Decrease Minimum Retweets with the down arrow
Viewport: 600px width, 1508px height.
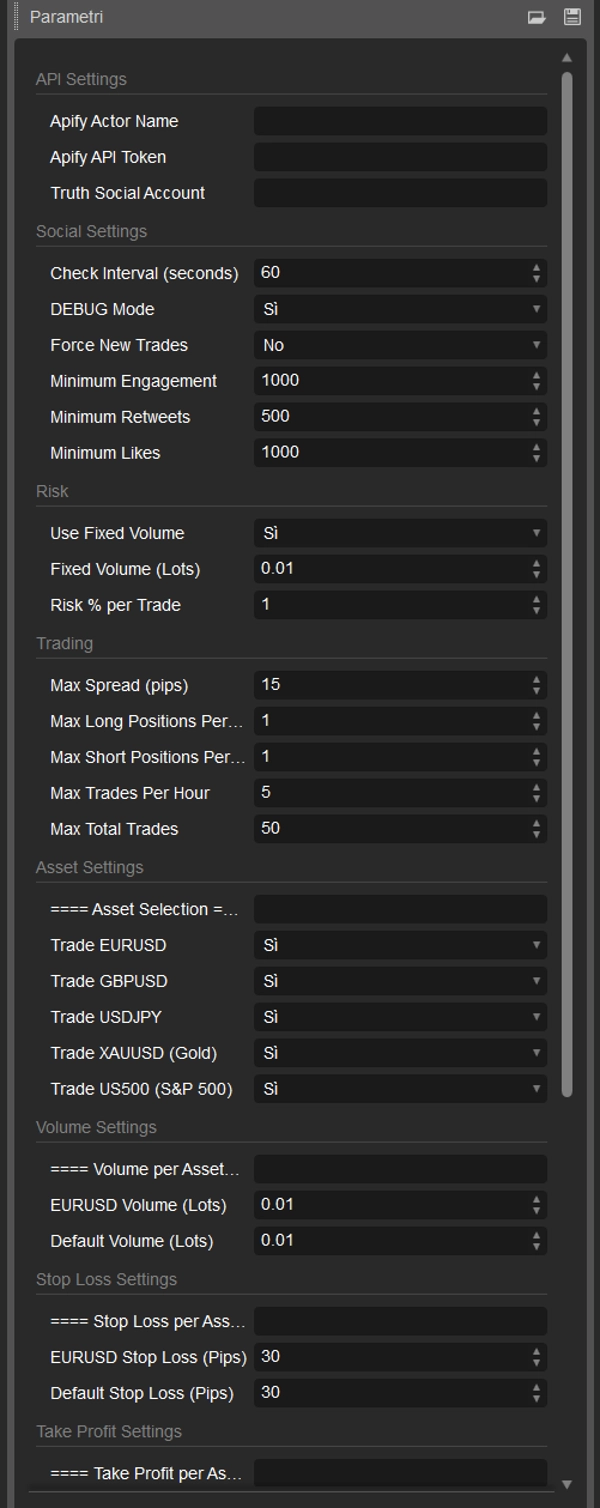(537, 421)
